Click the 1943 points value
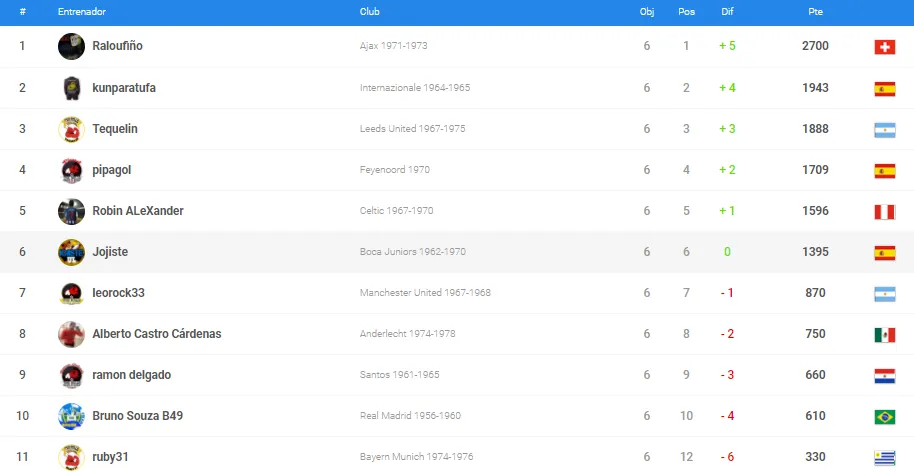Screen dimensions: 914x472 (x=815, y=88)
